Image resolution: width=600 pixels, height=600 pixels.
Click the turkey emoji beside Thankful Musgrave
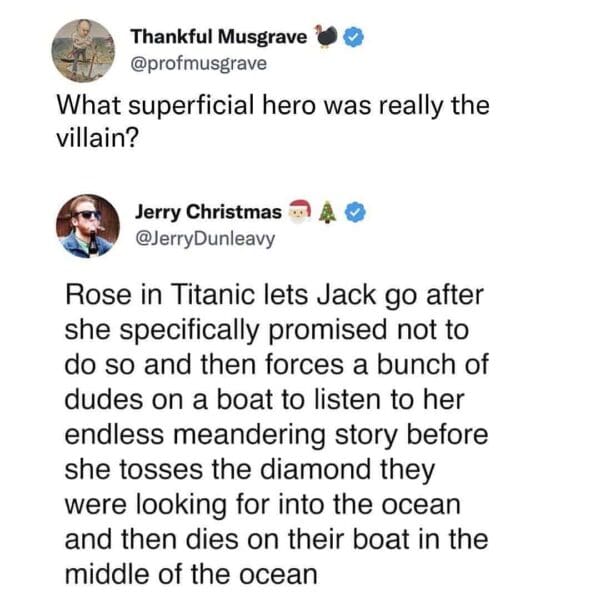click(x=326, y=37)
